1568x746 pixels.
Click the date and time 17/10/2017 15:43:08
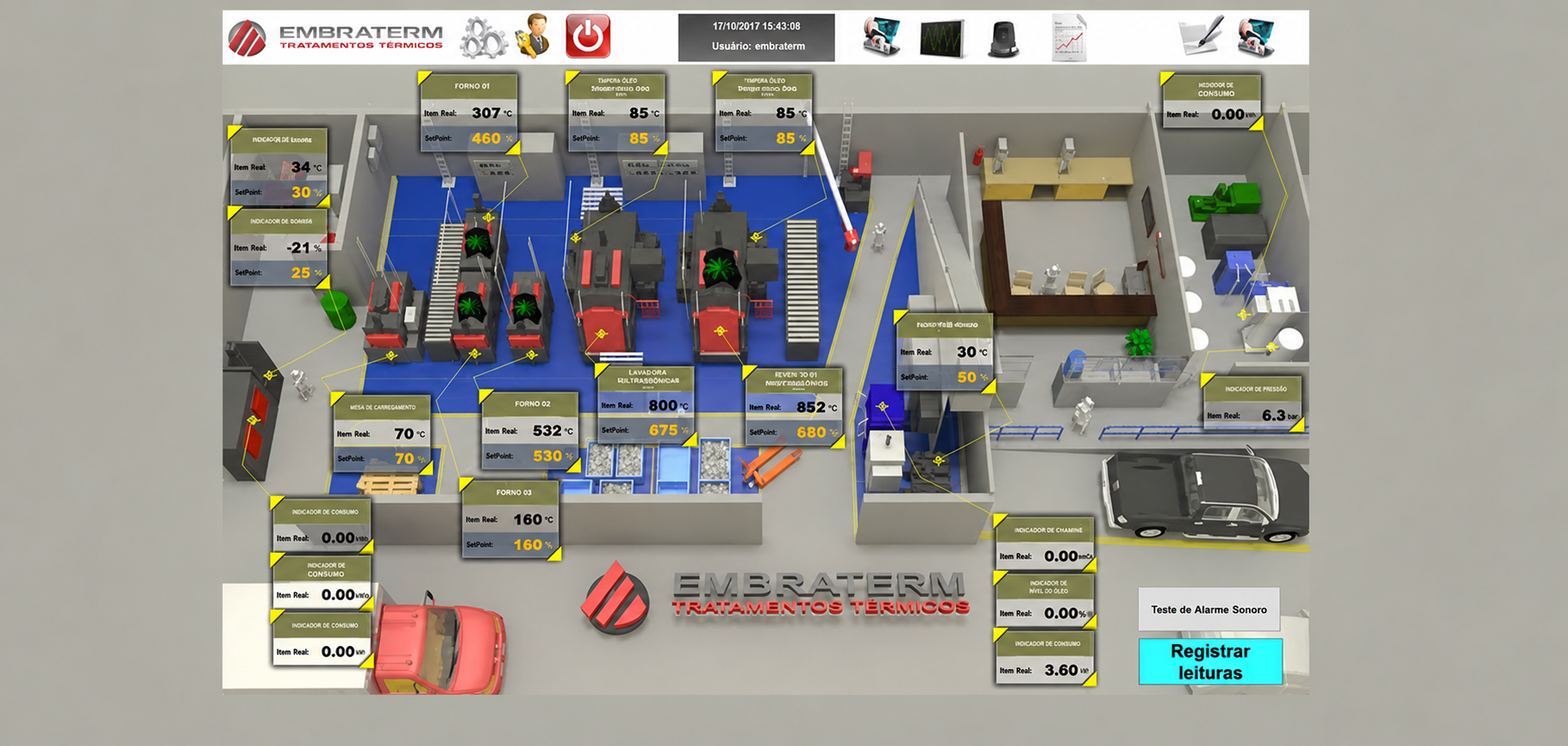(x=756, y=27)
